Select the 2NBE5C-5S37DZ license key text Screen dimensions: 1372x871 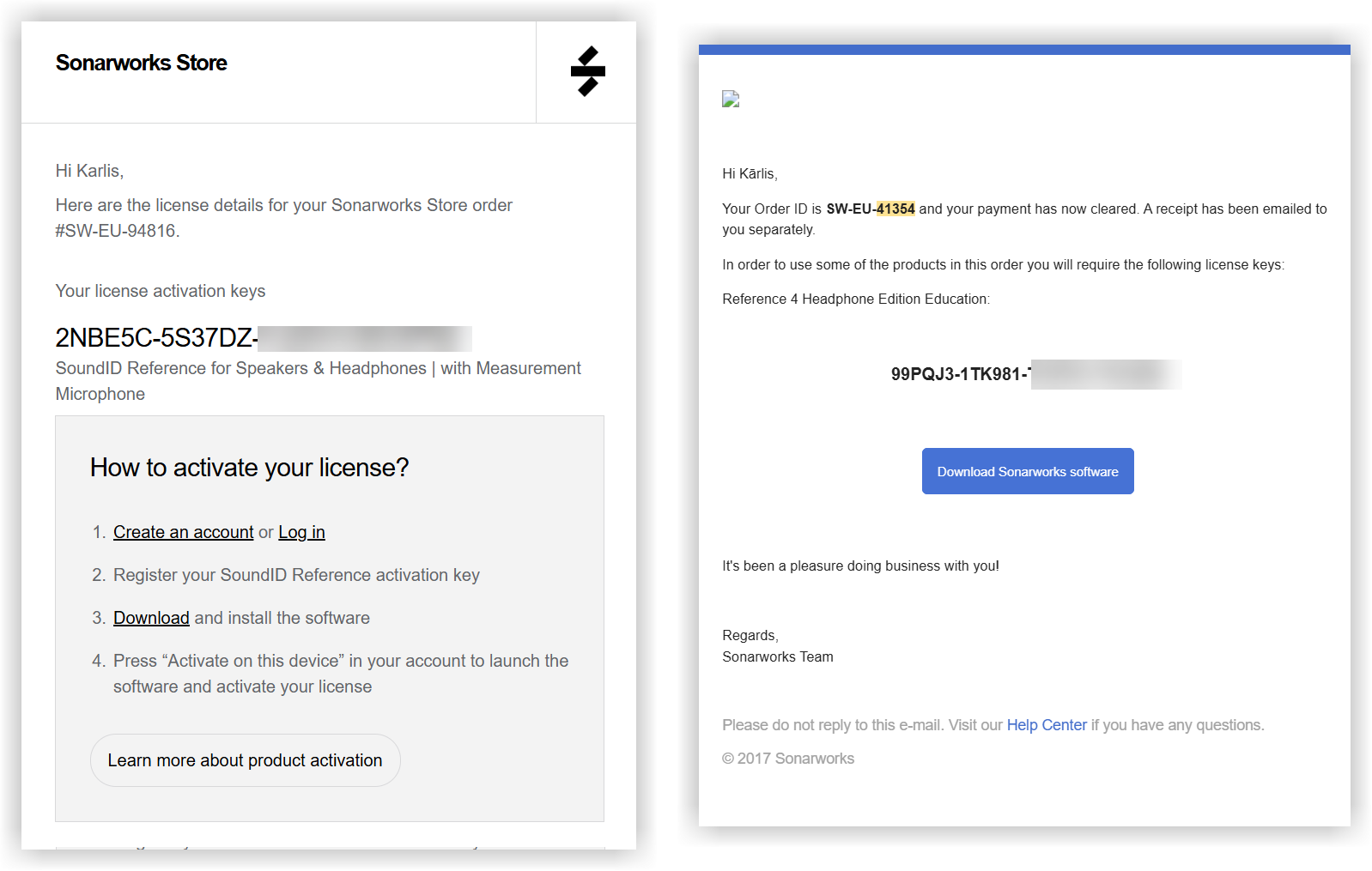tap(156, 338)
